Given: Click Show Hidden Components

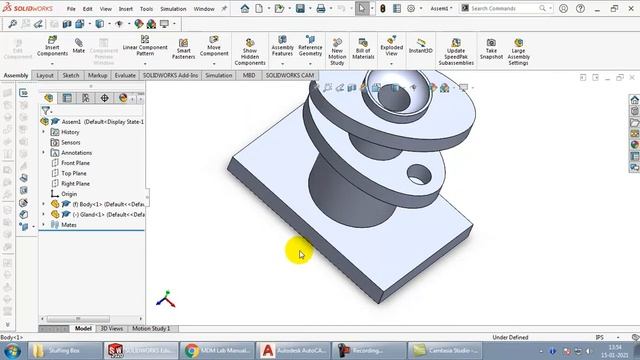Looking at the screenshot, I should 250,52.
